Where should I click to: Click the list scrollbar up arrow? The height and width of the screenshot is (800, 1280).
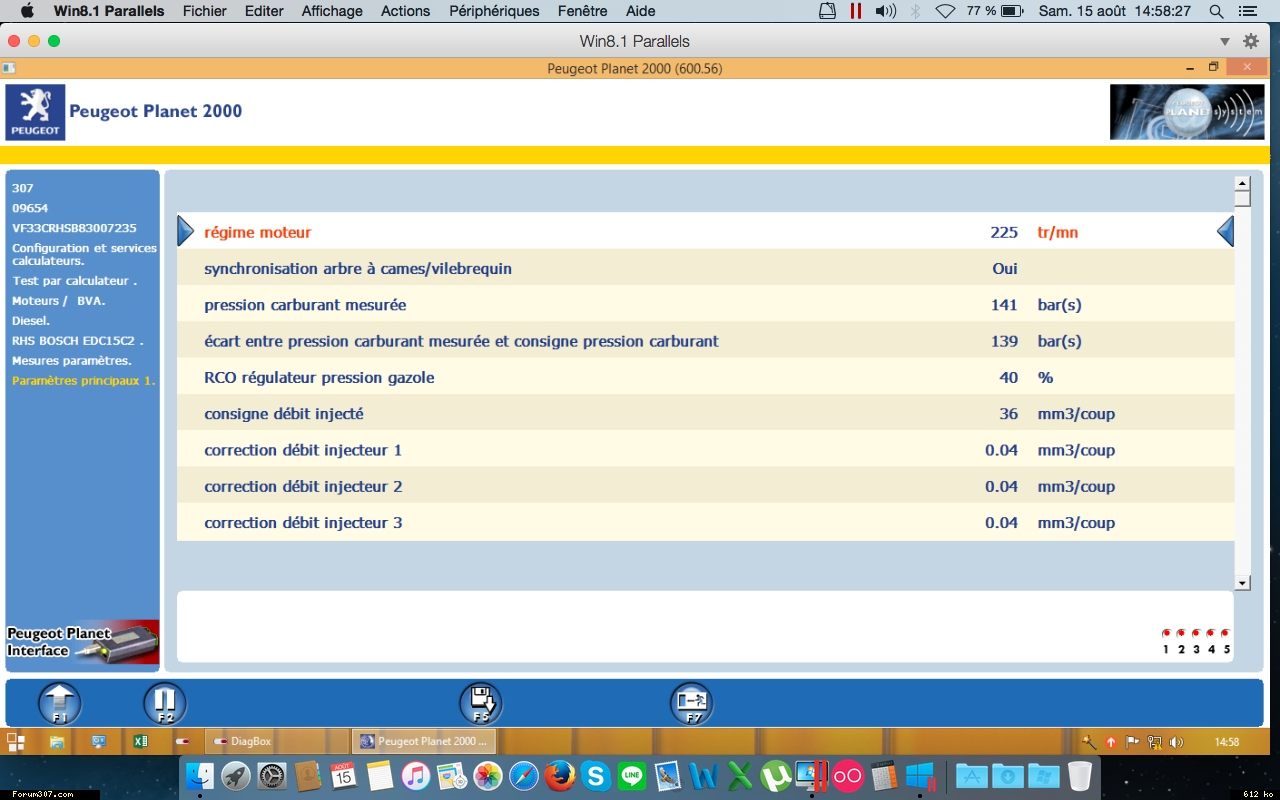[1243, 183]
